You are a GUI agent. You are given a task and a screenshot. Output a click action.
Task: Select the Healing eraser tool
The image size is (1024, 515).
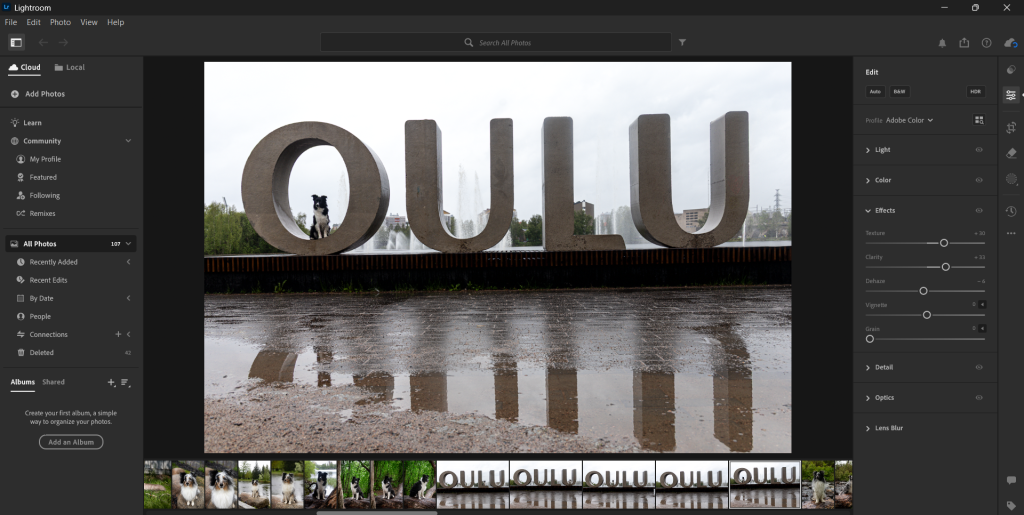1011,153
